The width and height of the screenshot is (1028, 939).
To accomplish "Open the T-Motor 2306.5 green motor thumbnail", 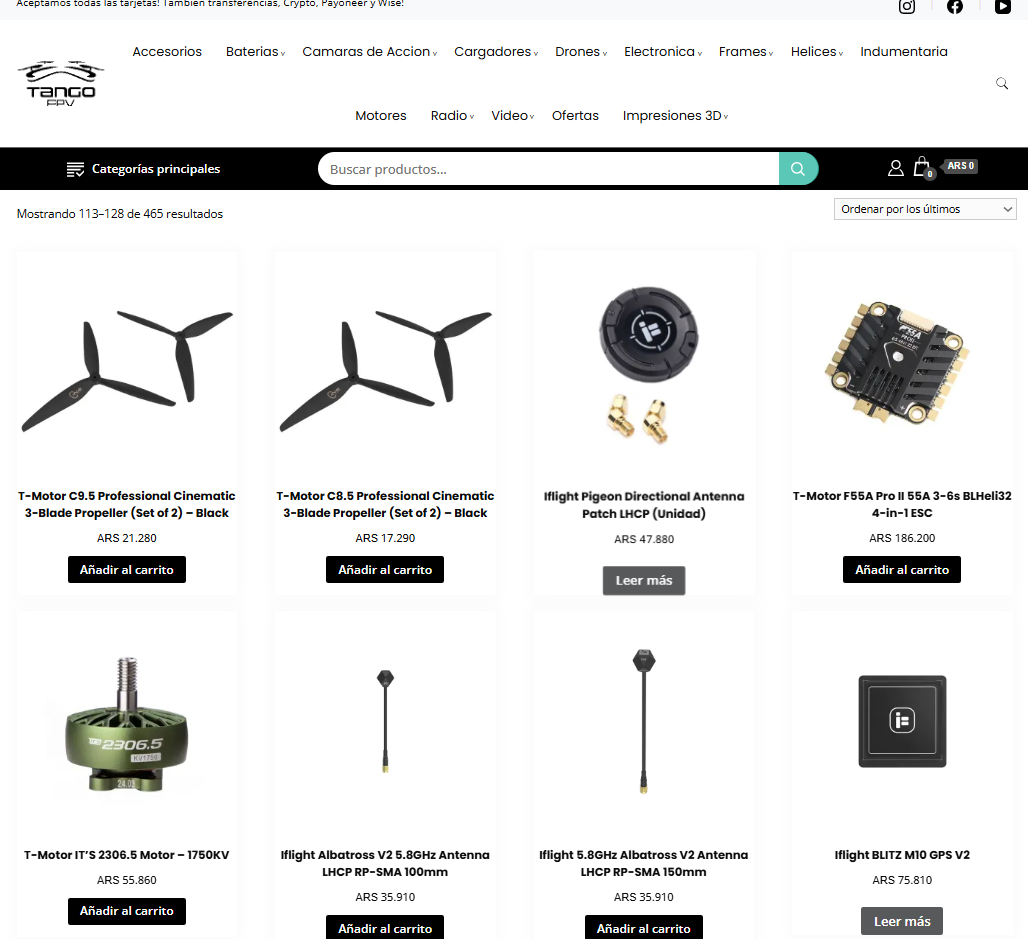I will click(x=127, y=724).
